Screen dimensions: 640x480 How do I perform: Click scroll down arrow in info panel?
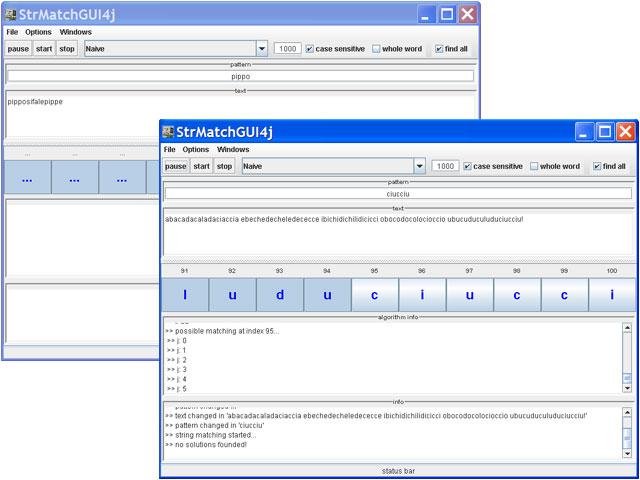point(627,453)
